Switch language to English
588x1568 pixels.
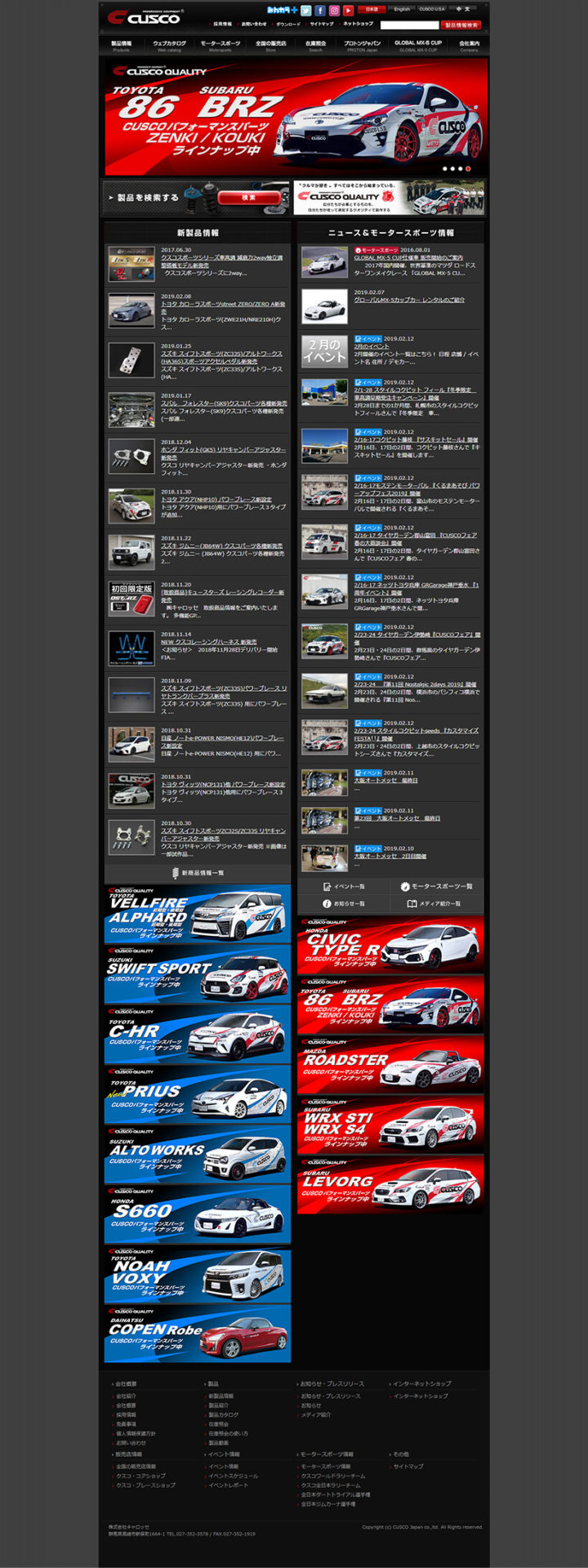(402, 9)
